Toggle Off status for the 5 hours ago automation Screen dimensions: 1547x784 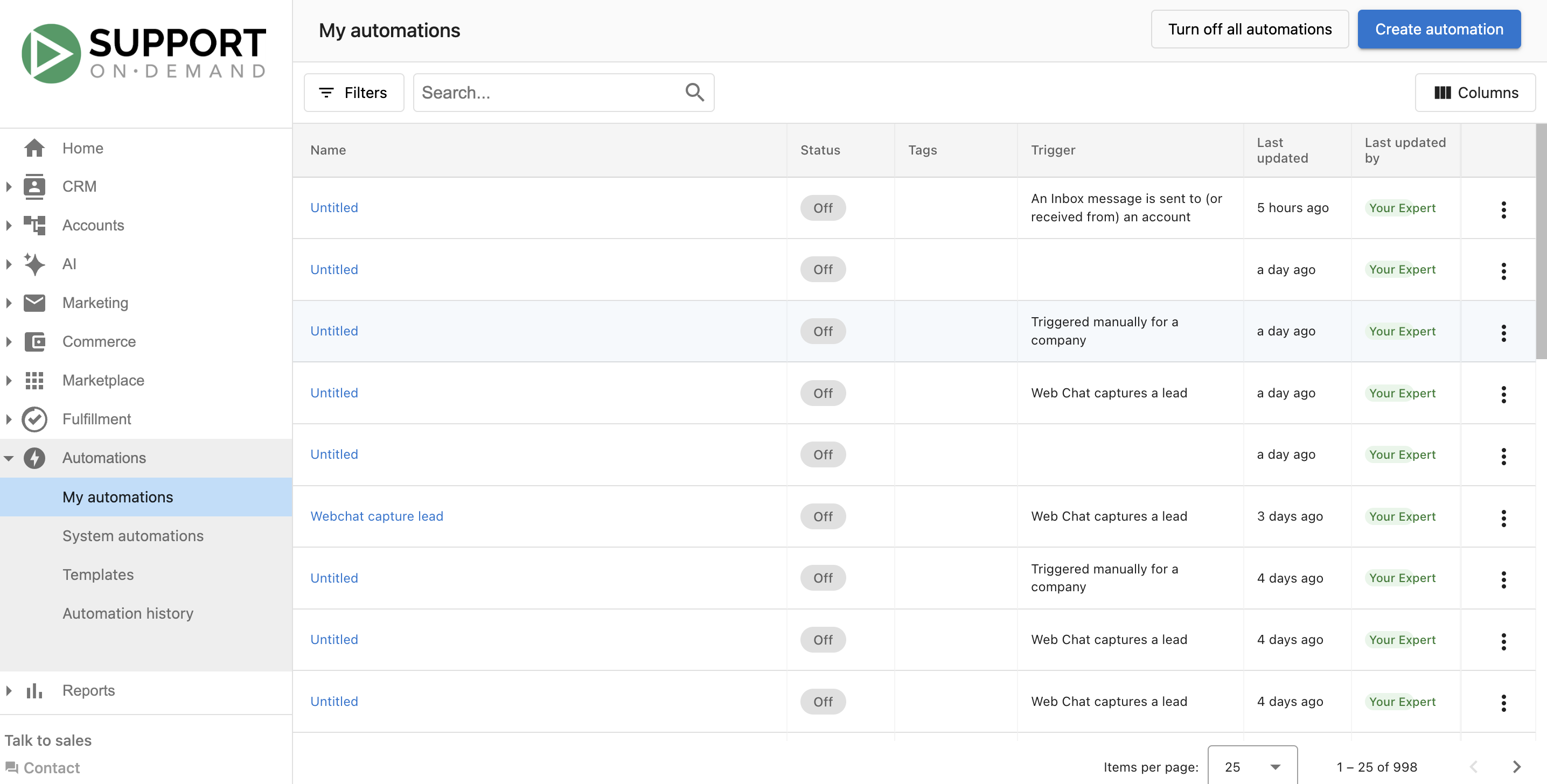click(823, 208)
